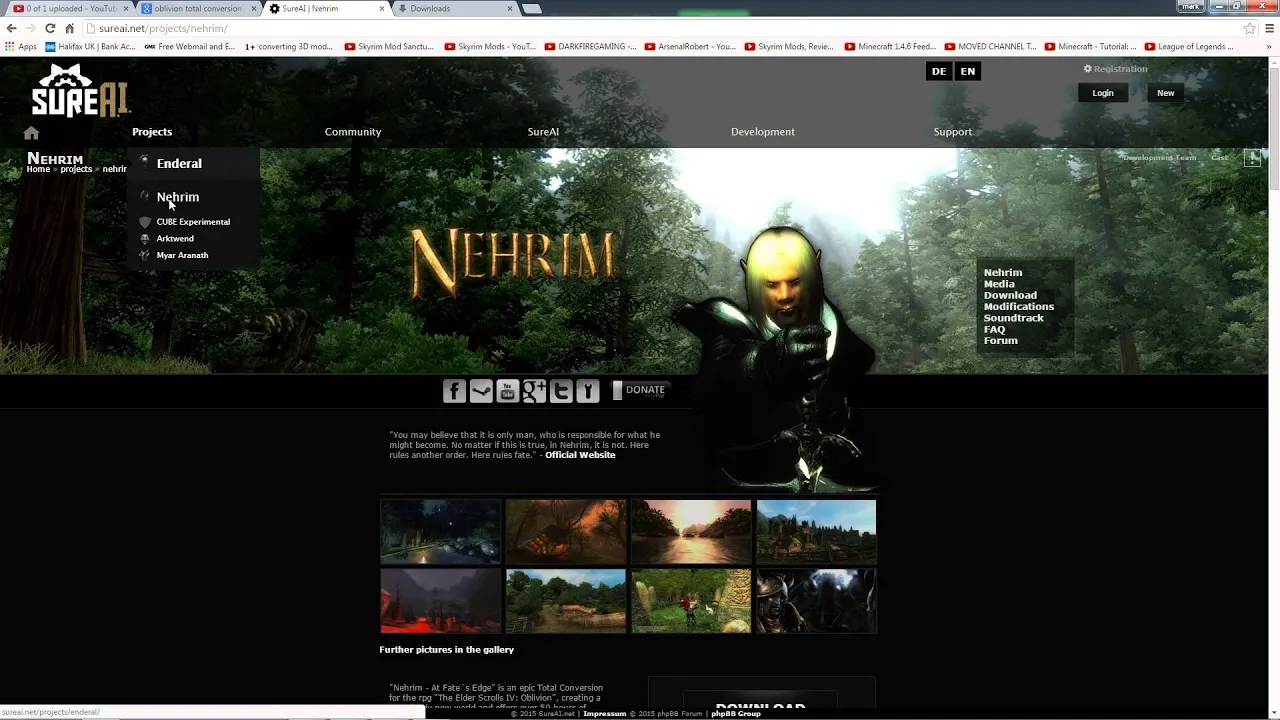Open Modifications in the side menu

tap(1019, 307)
